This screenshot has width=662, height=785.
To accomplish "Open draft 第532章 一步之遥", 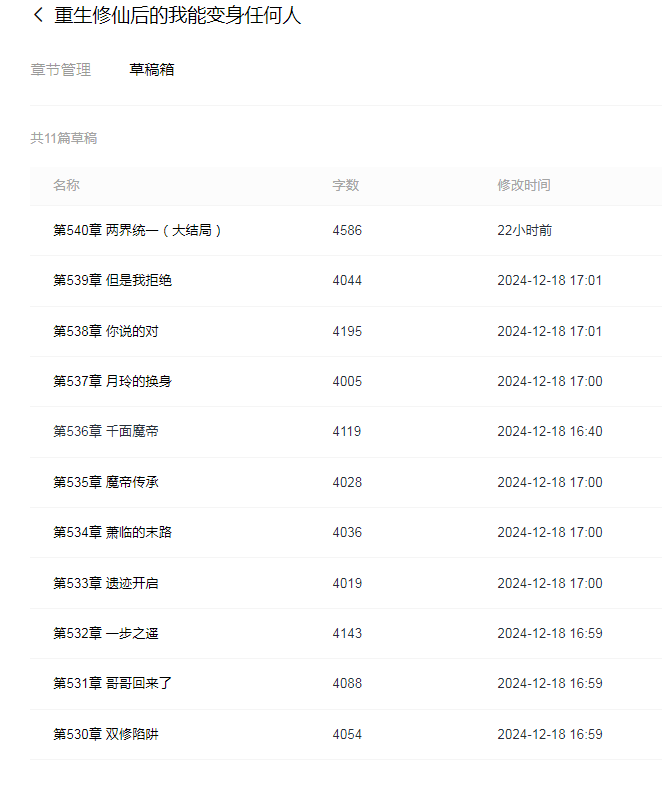I will pyautogui.click(x=106, y=633).
